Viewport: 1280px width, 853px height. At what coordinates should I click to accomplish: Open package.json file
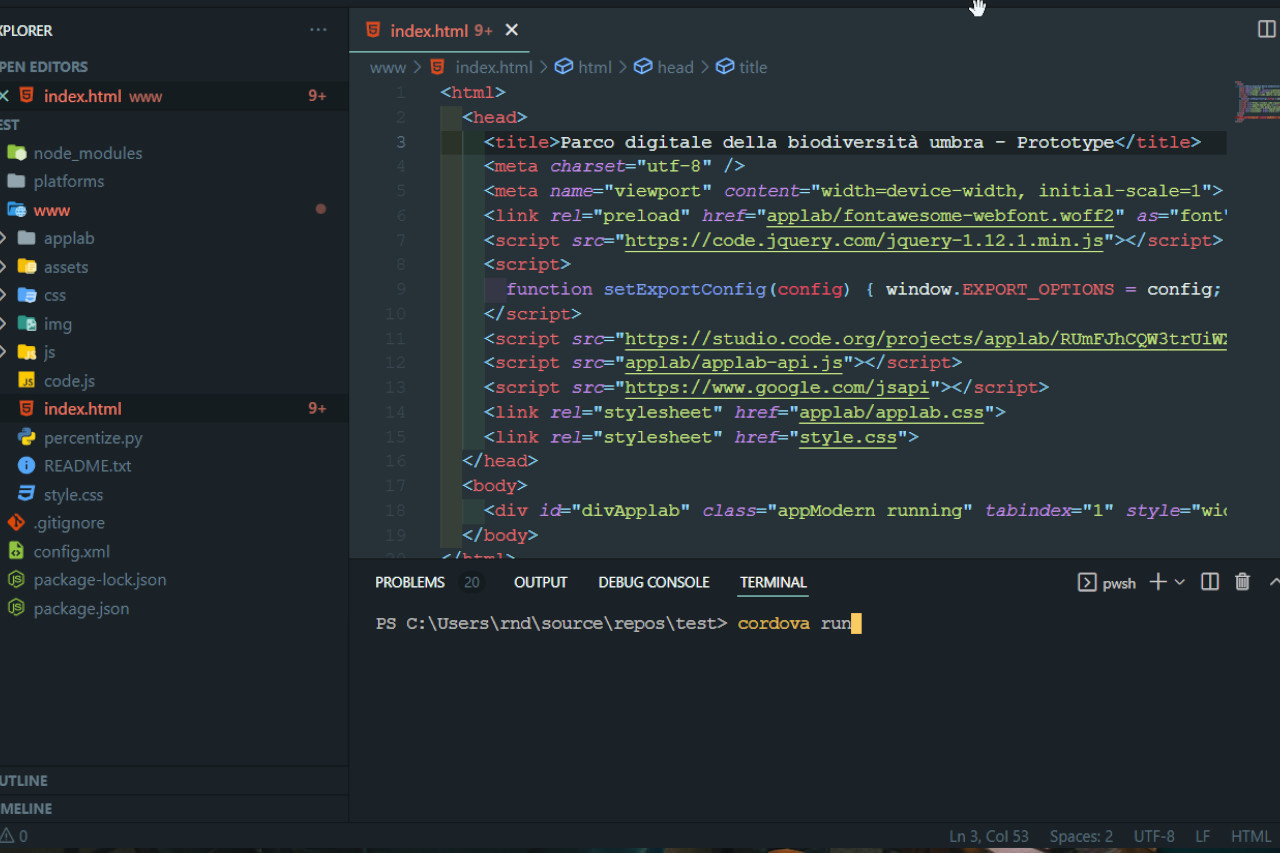(x=81, y=608)
